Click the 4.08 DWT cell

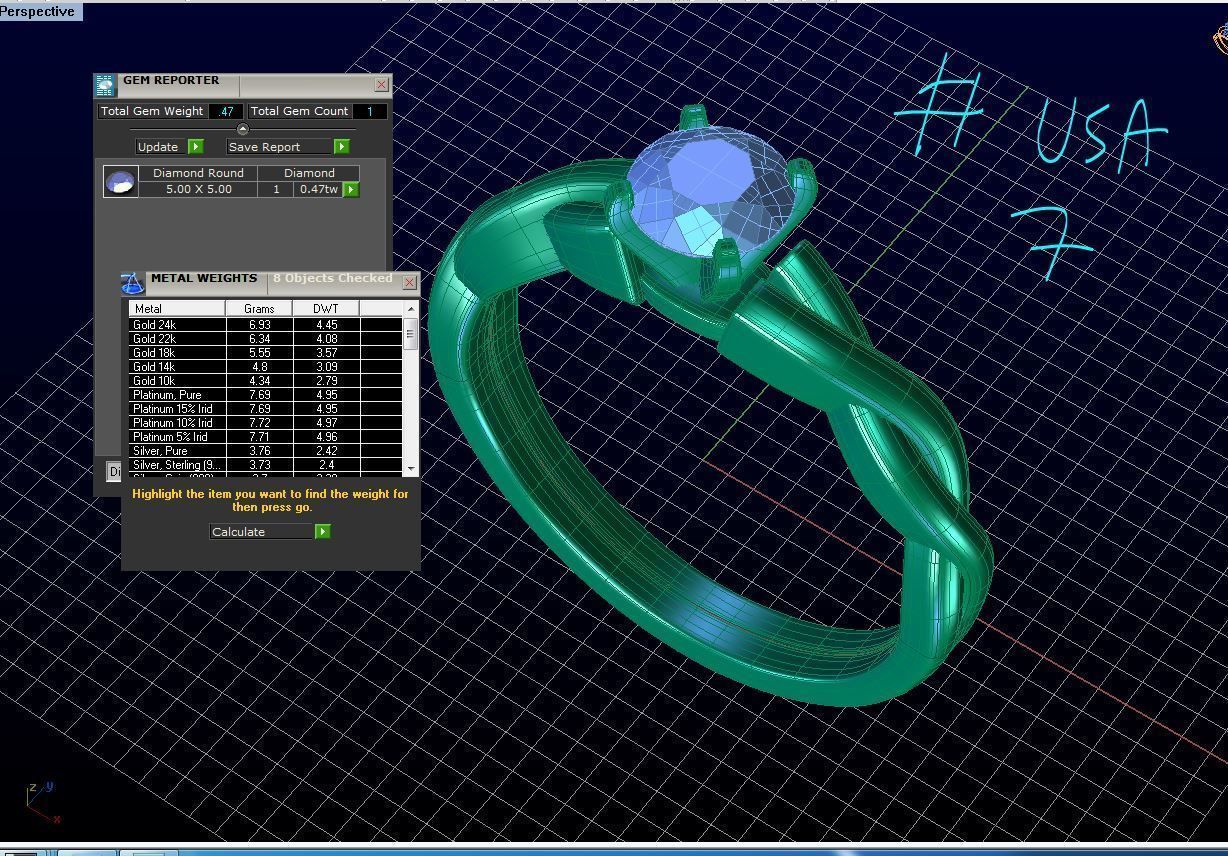326,339
